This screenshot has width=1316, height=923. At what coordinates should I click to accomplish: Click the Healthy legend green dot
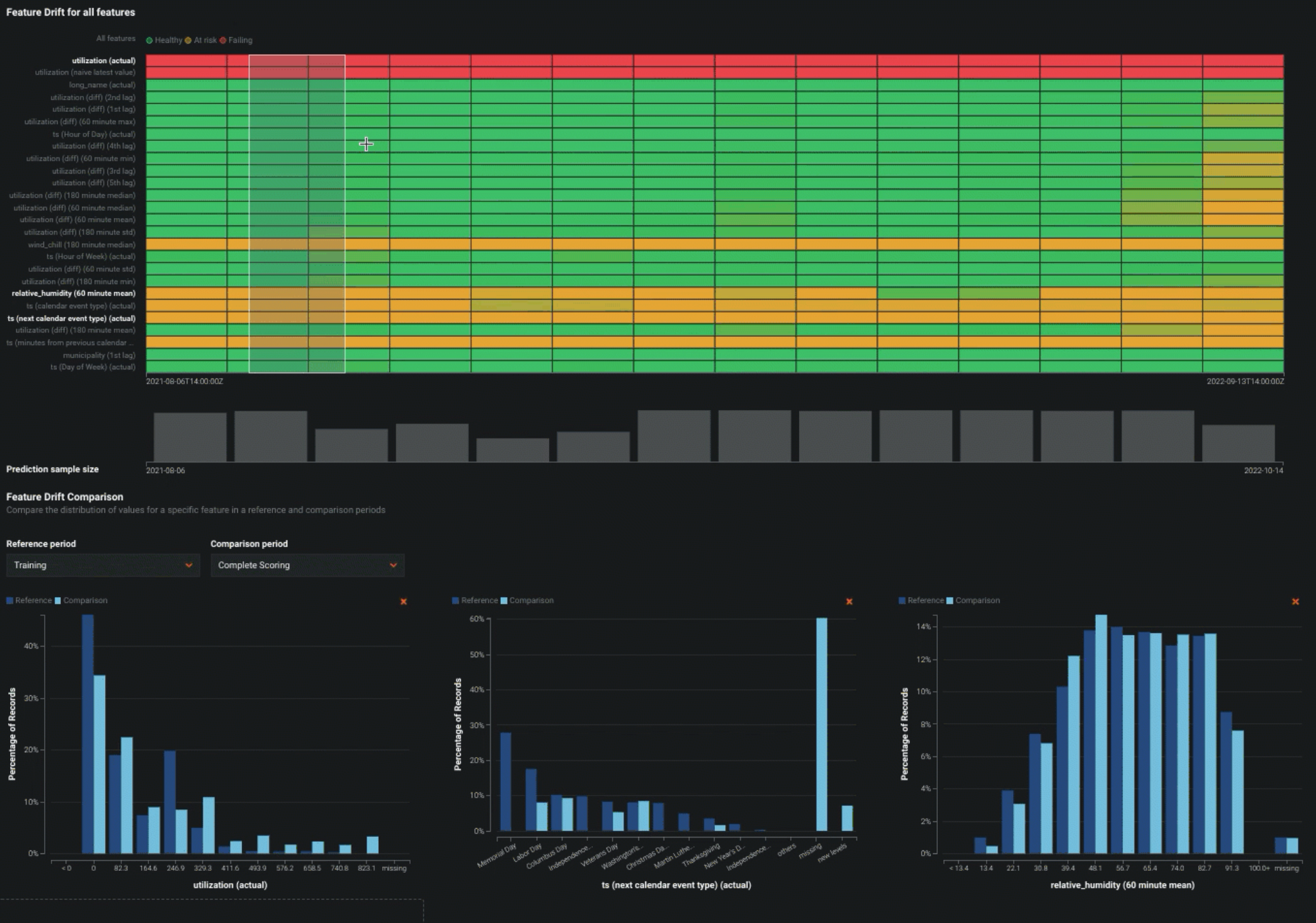point(150,41)
